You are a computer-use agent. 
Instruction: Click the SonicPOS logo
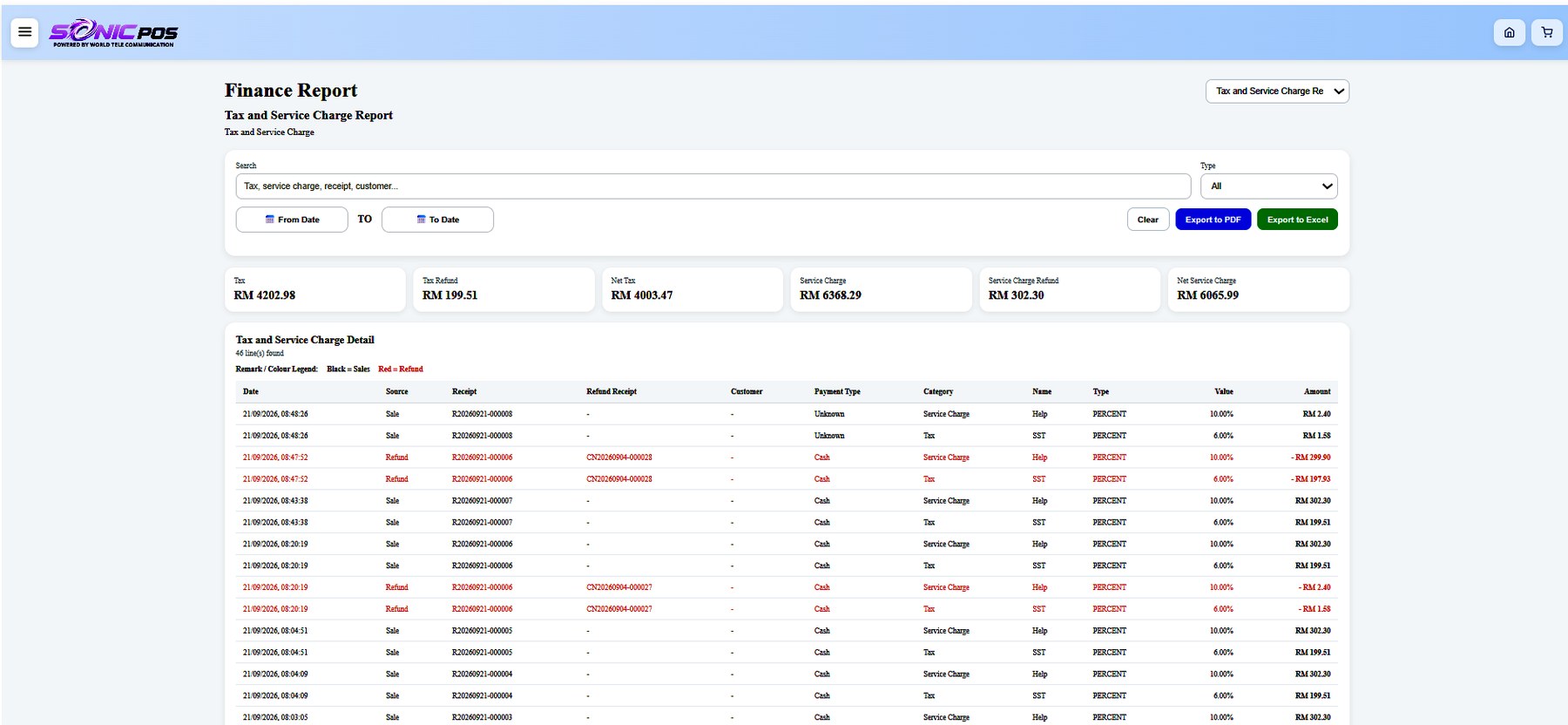point(113,33)
